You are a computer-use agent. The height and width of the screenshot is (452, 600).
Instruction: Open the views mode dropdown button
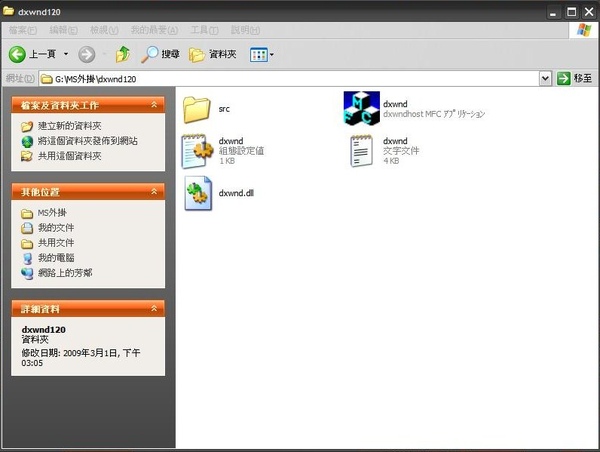pos(262,55)
